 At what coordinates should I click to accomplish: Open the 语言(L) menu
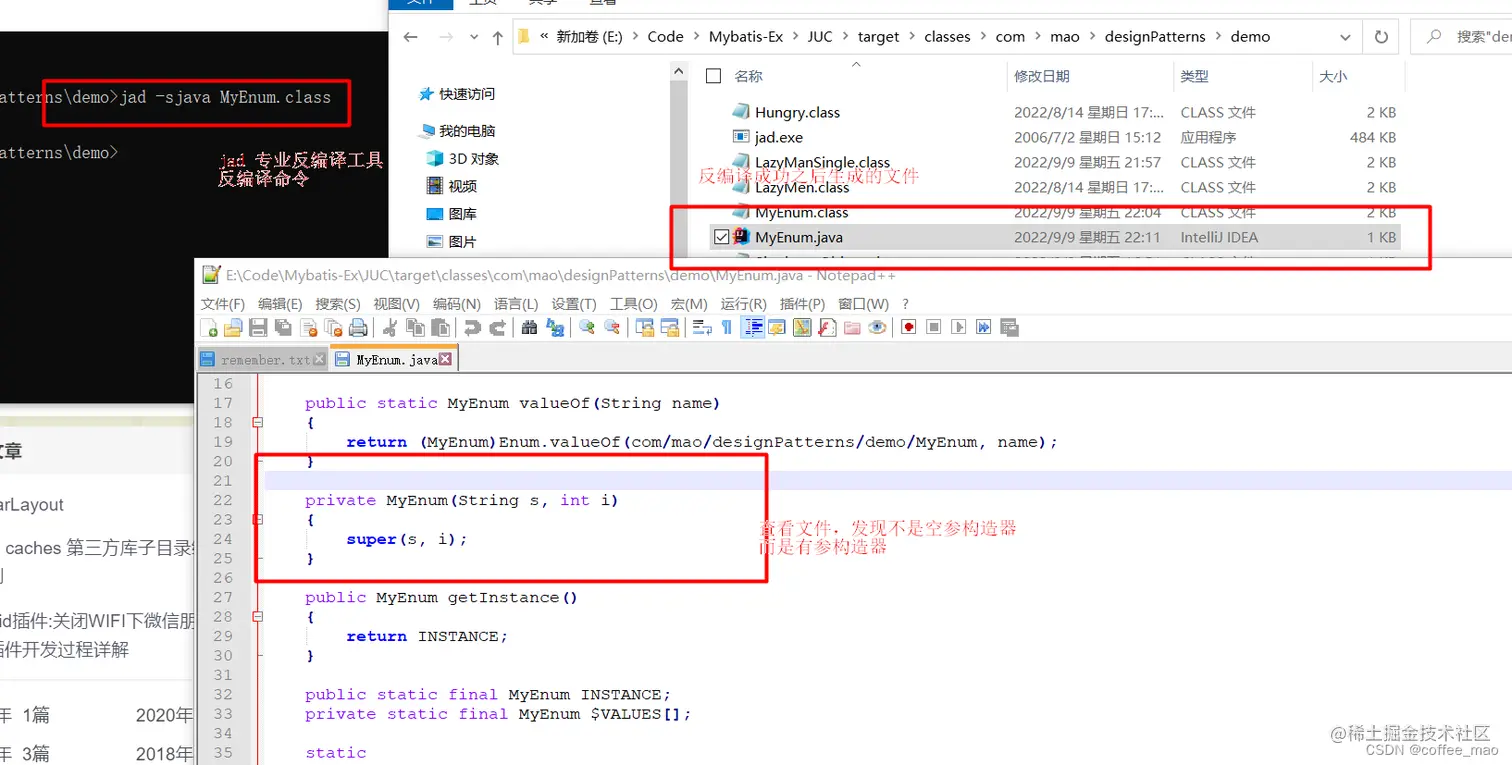coord(514,304)
